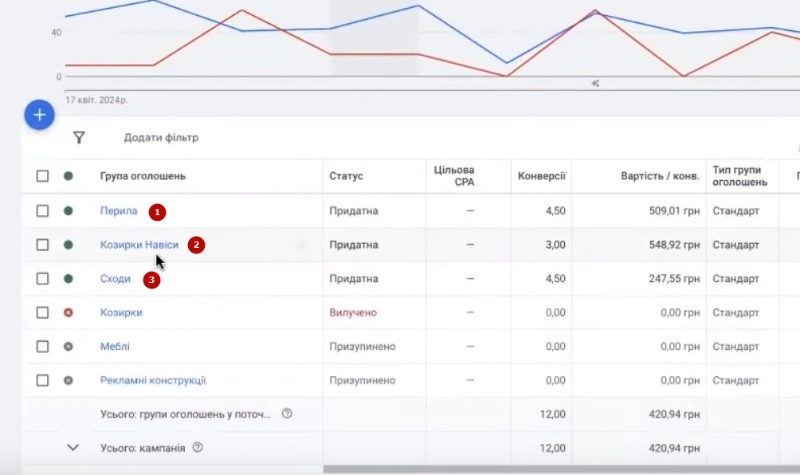Click help icon beside ad groups total
The image size is (800, 475).
[x=287, y=414]
